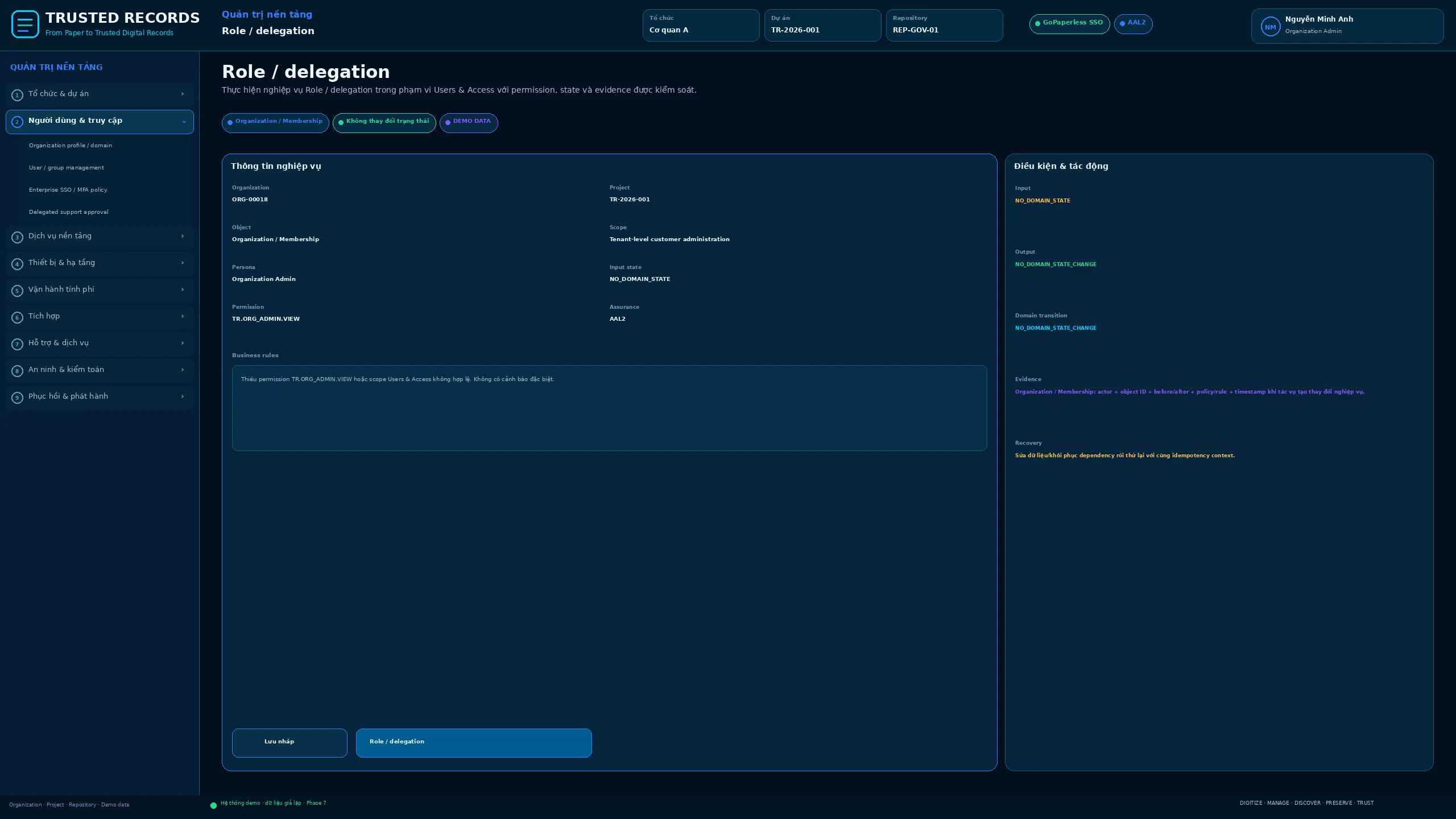
Task: Click the ORG-00018 organization value
Action: pos(250,200)
